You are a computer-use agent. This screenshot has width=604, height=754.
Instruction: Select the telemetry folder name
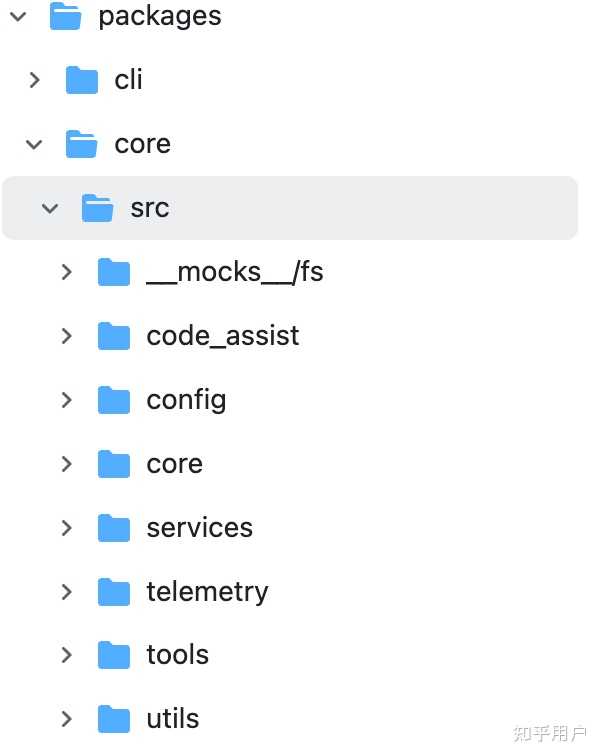tap(207, 592)
